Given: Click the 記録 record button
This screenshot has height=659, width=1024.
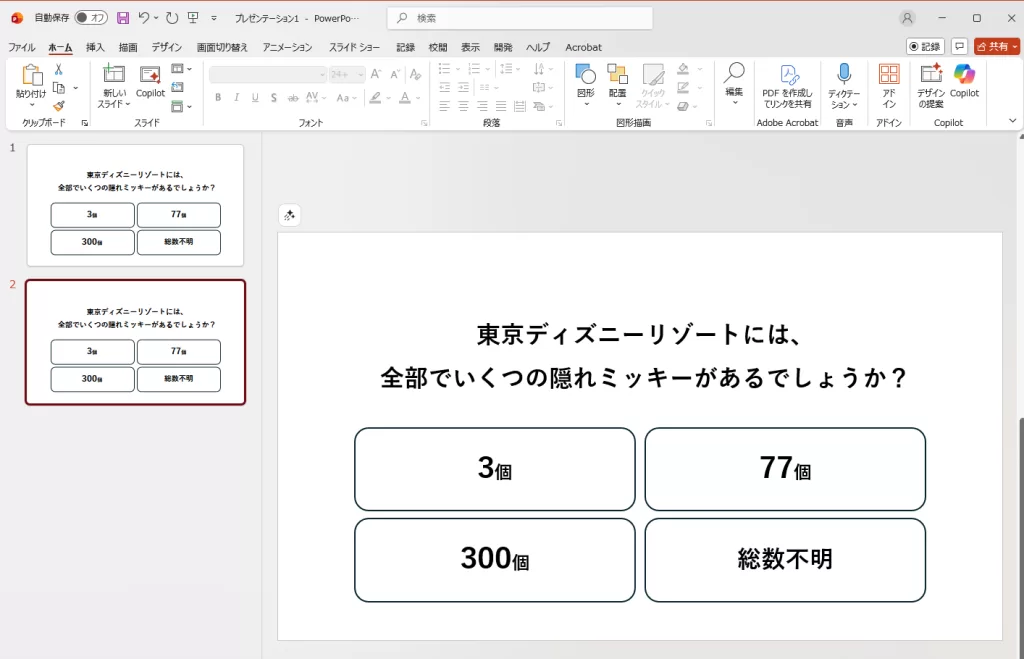Looking at the screenshot, I should 925,46.
